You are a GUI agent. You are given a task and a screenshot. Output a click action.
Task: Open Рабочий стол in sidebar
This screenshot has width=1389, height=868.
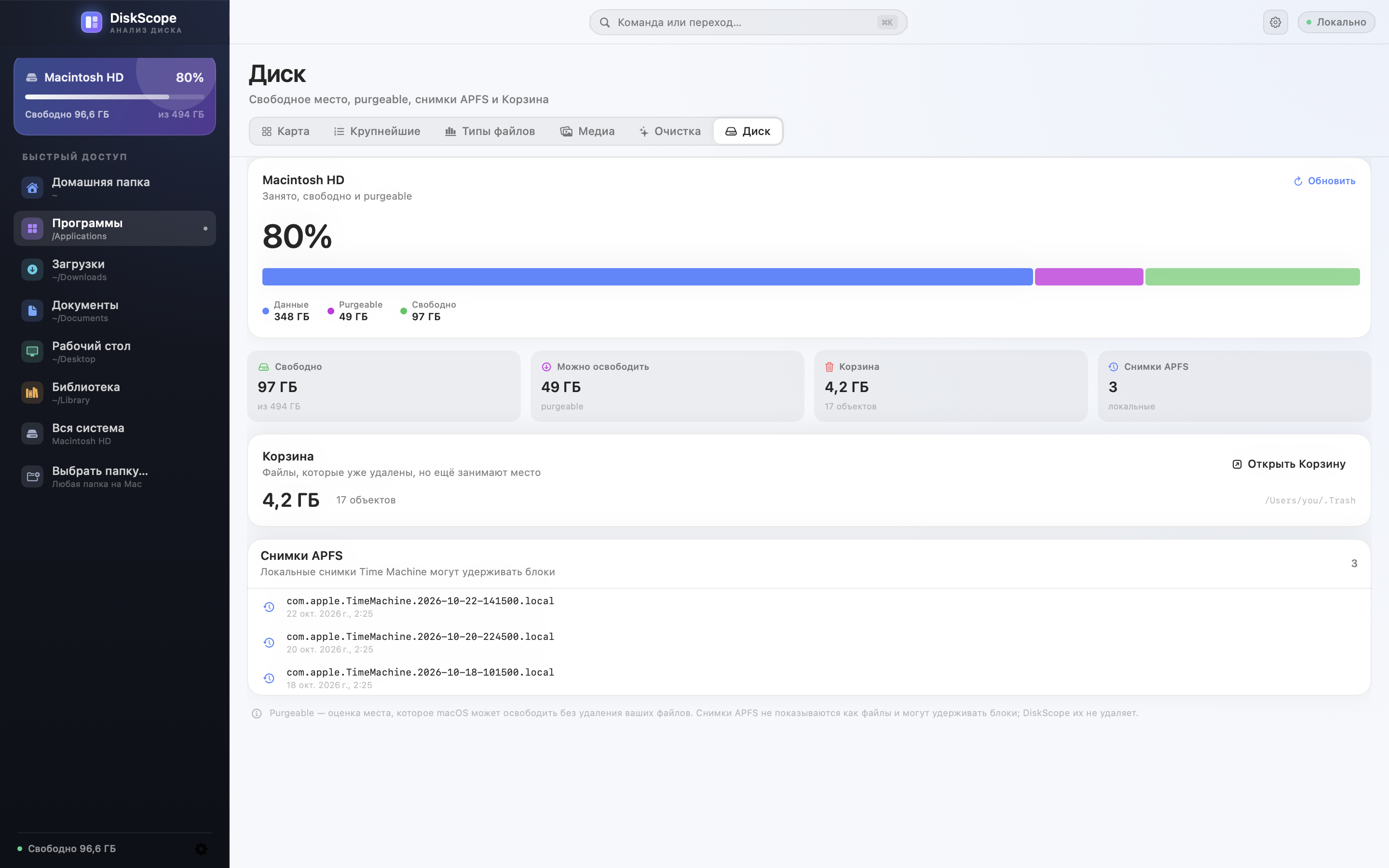coord(115,352)
